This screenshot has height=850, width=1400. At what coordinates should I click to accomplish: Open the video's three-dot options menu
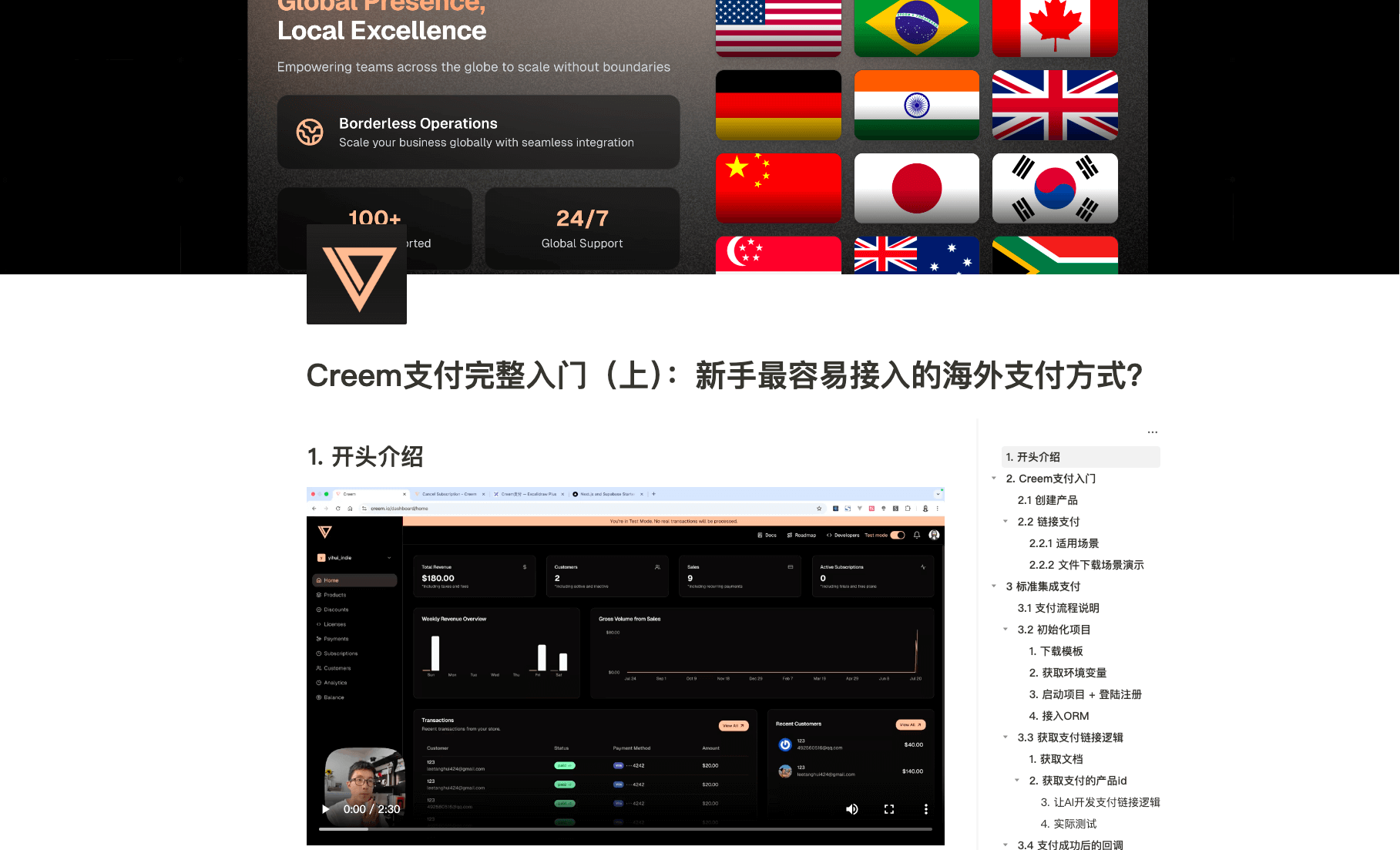[x=926, y=809]
